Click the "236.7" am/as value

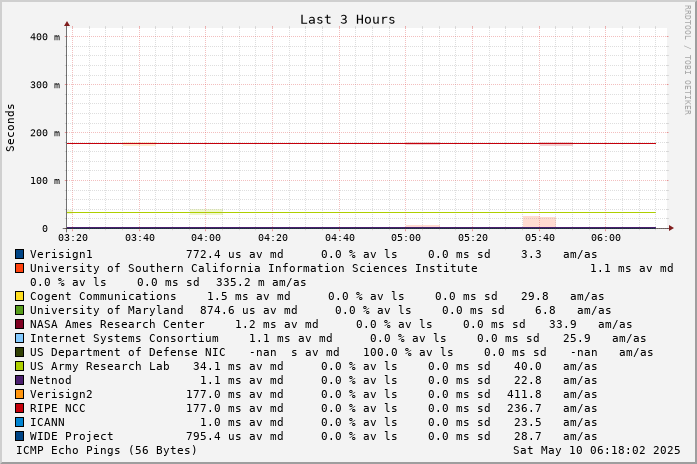524,408
